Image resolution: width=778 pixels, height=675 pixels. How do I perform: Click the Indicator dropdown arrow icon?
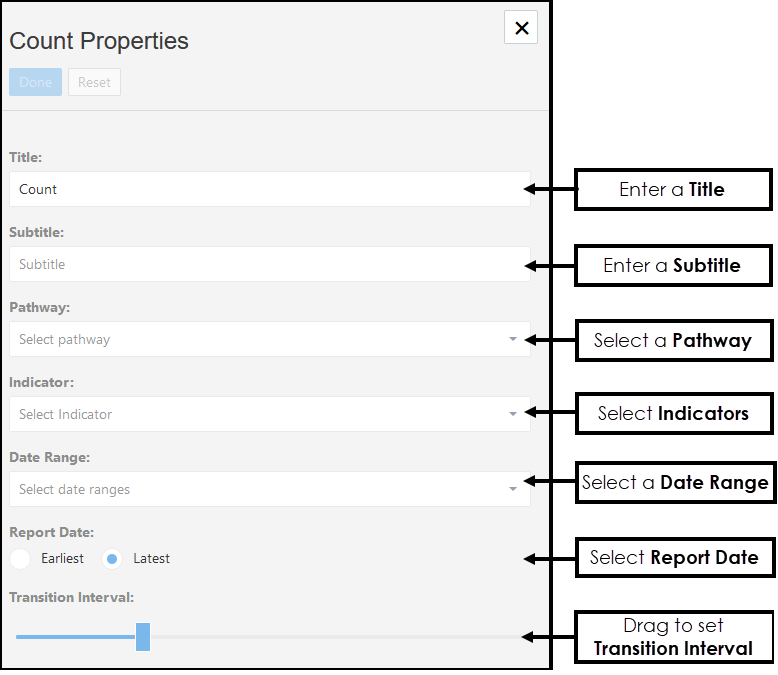click(513, 414)
